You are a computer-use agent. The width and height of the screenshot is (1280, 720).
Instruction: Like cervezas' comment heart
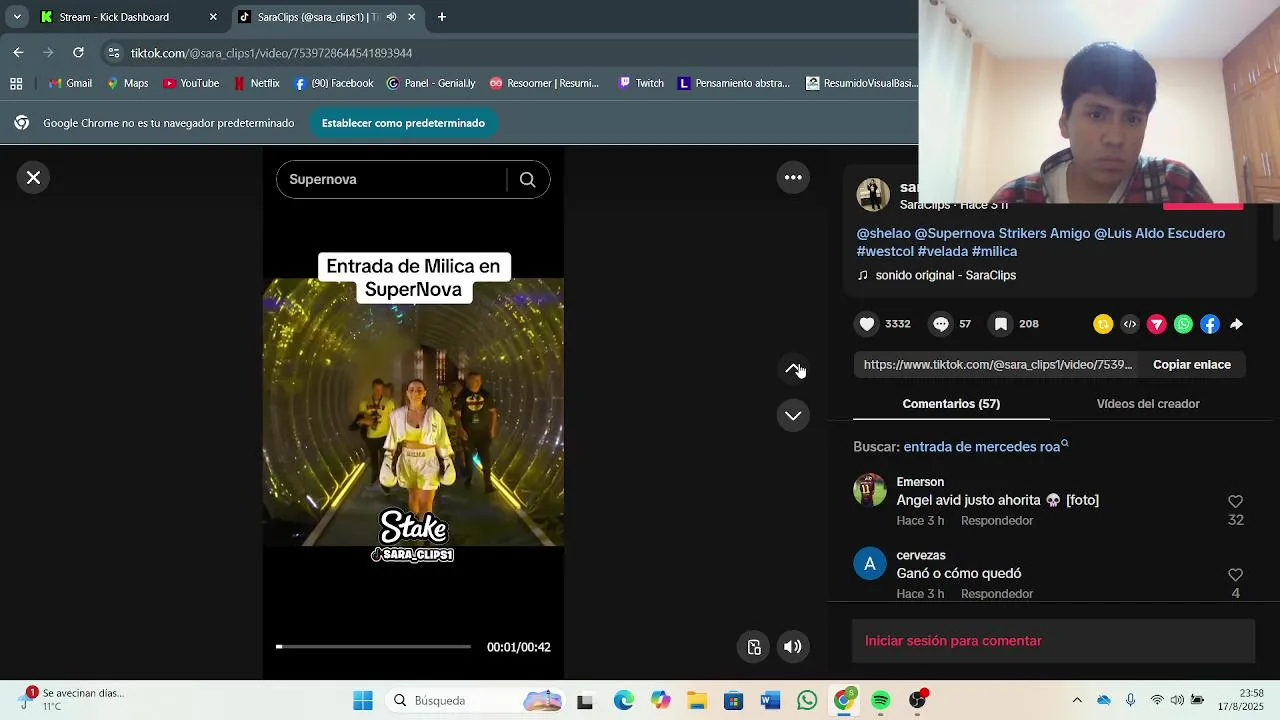pos(1235,575)
